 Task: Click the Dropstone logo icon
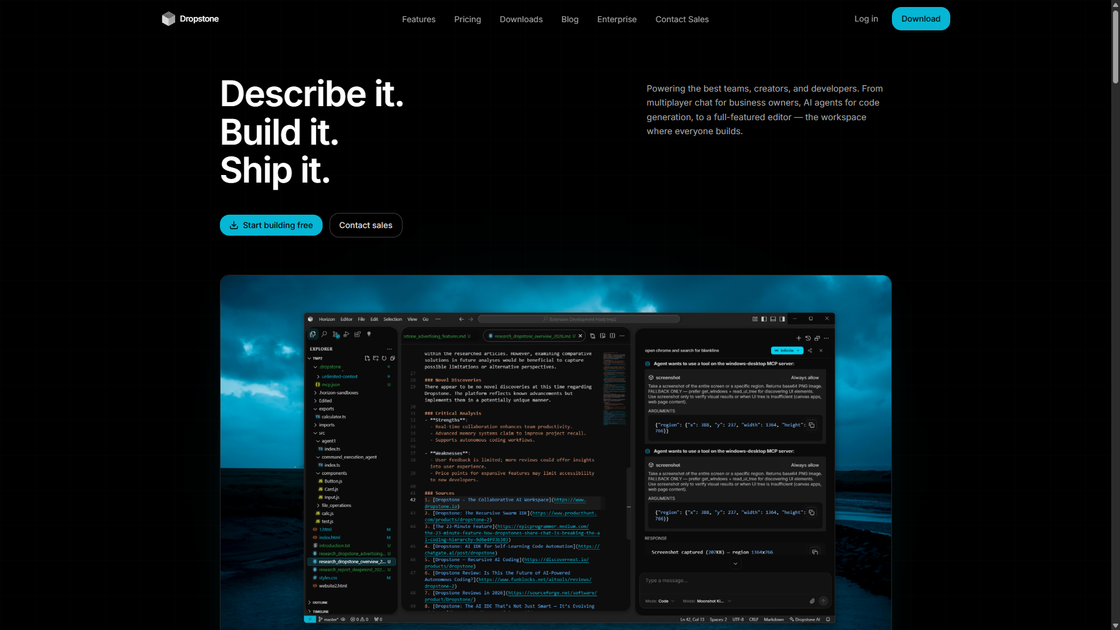pyautogui.click(x=168, y=19)
